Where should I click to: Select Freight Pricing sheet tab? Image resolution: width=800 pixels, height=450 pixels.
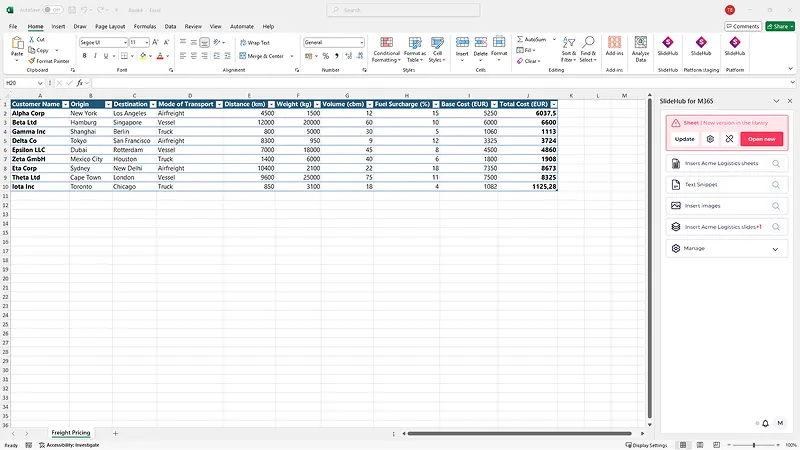coord(70,433)
